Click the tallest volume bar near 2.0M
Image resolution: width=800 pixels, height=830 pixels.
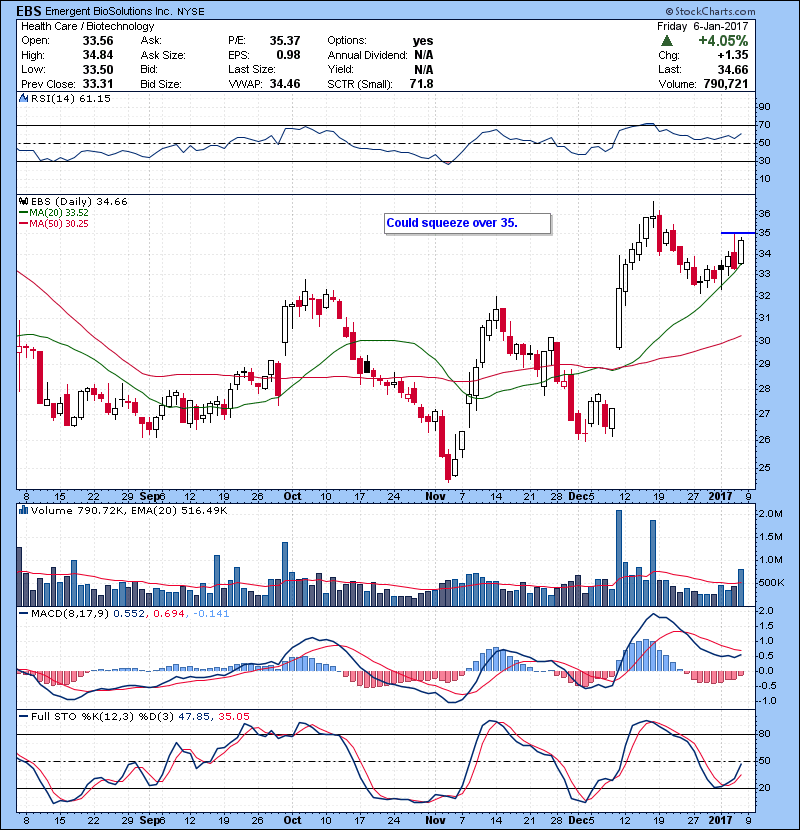(619, 558)
